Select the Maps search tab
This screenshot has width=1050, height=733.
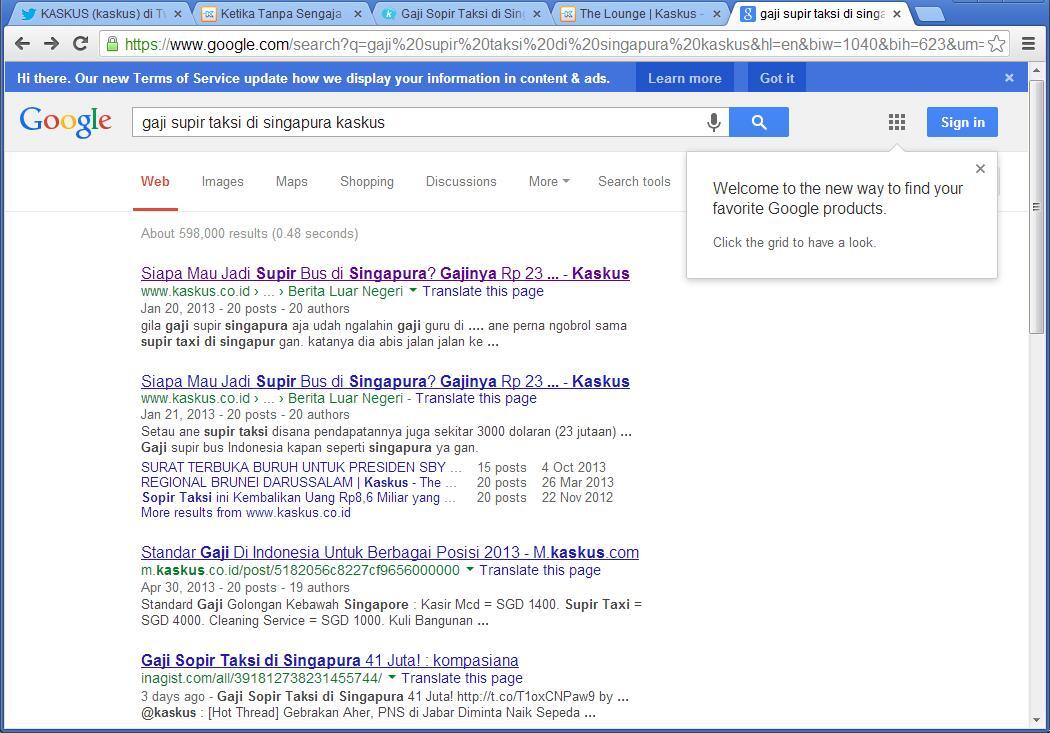(291, 181)
